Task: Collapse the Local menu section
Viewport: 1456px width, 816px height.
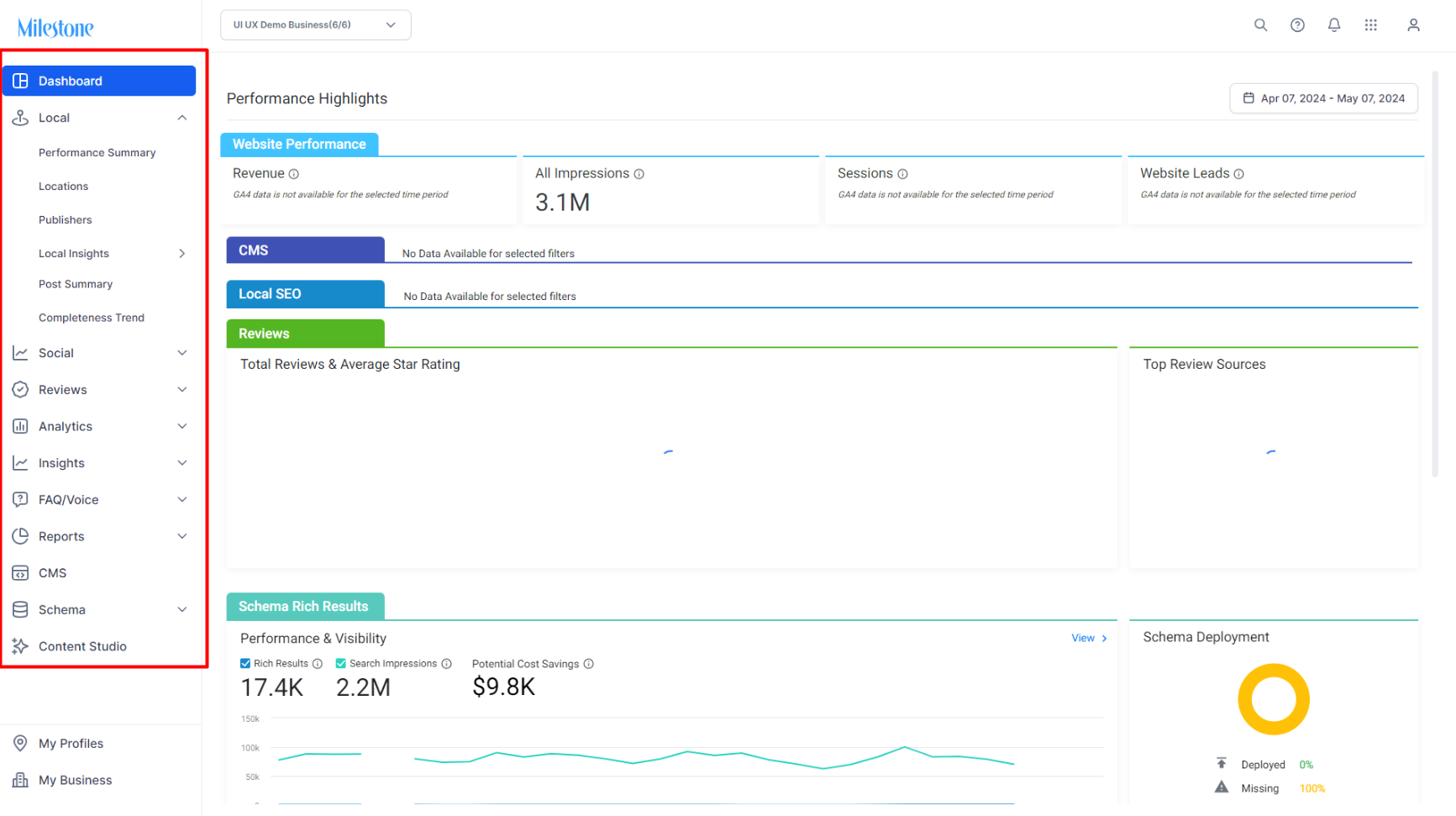Action: pos(182,118)
